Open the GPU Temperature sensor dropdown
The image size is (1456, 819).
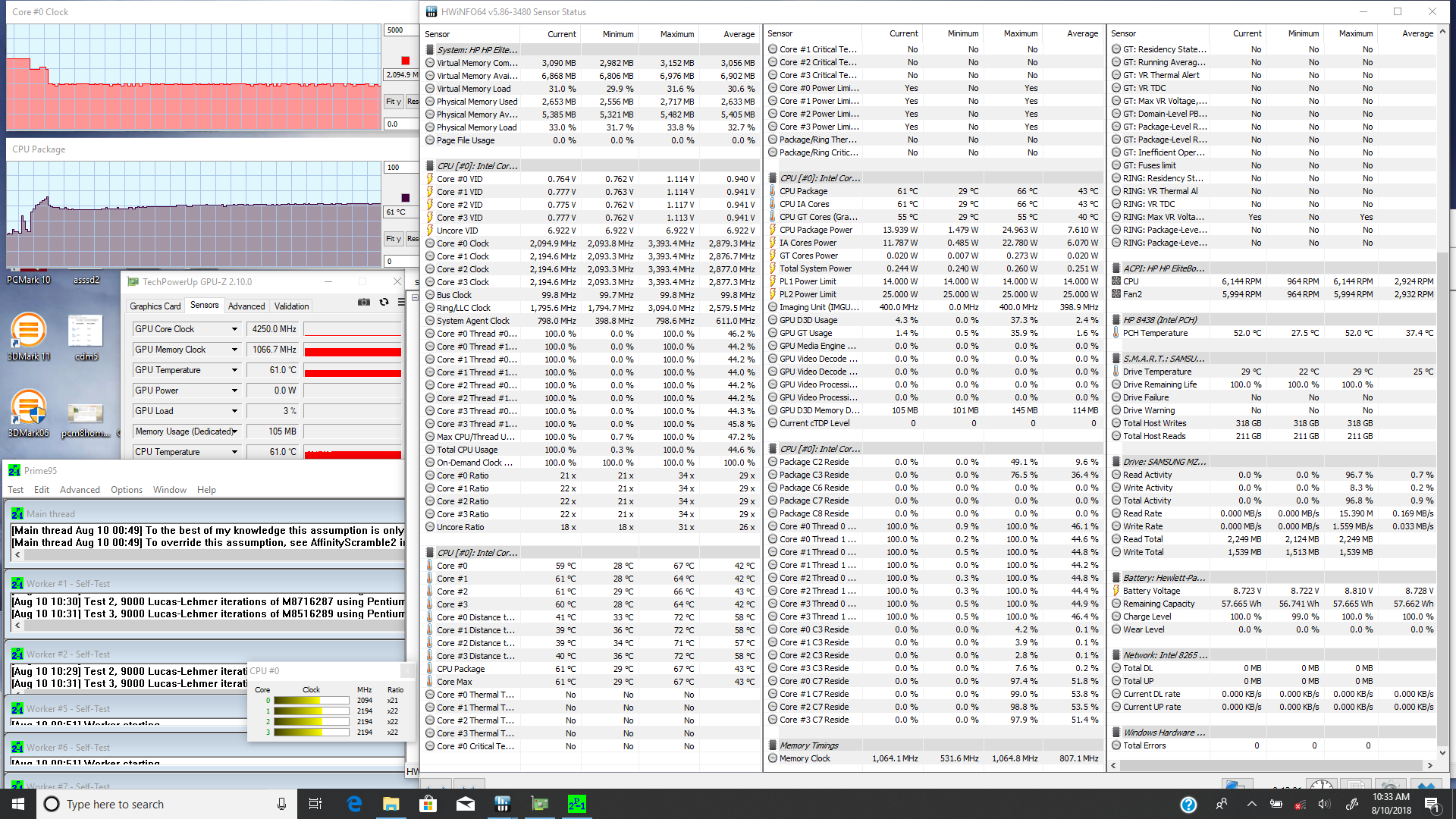point(234,370)
